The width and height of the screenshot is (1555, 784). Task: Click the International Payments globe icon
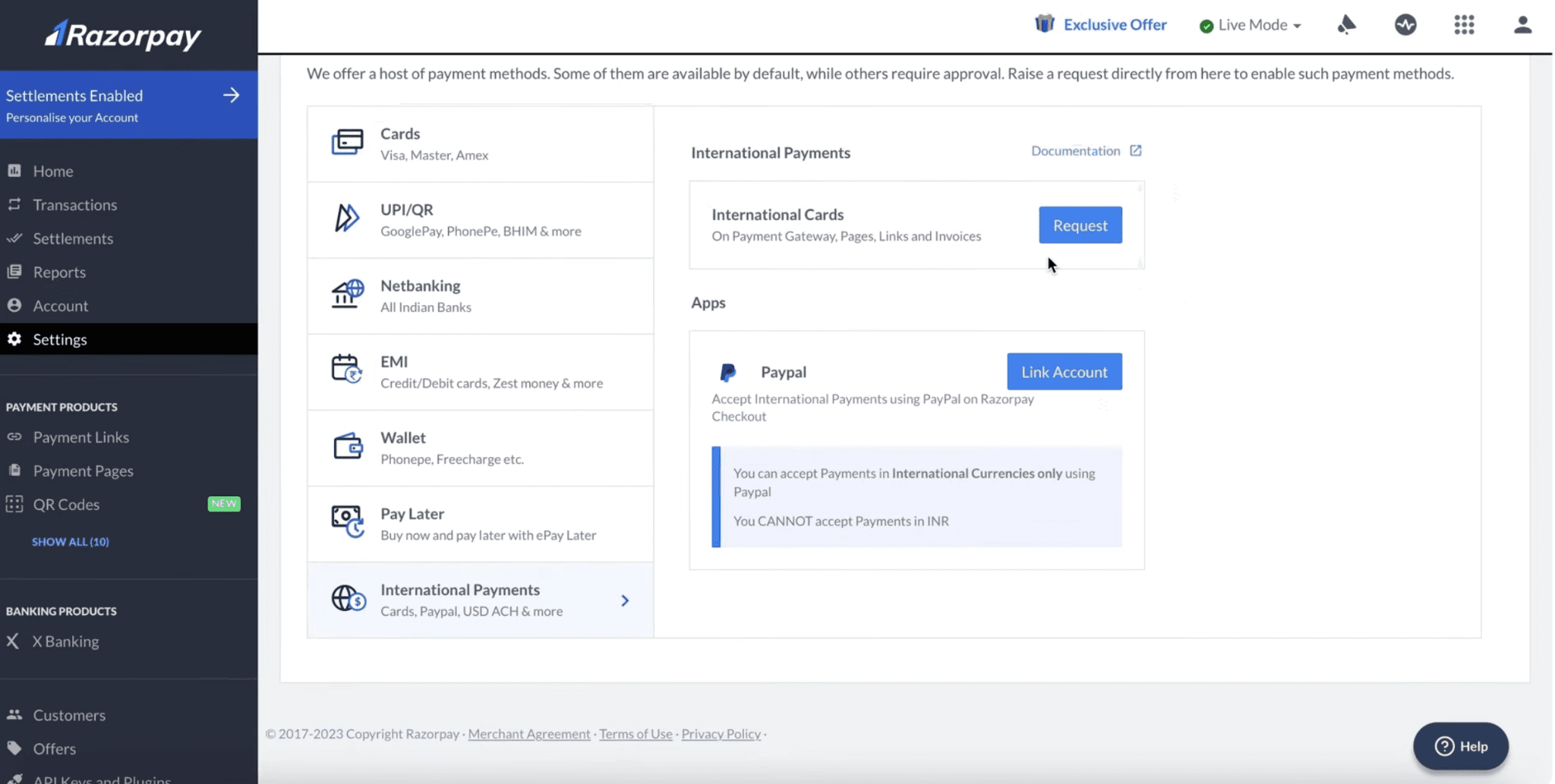349,598
